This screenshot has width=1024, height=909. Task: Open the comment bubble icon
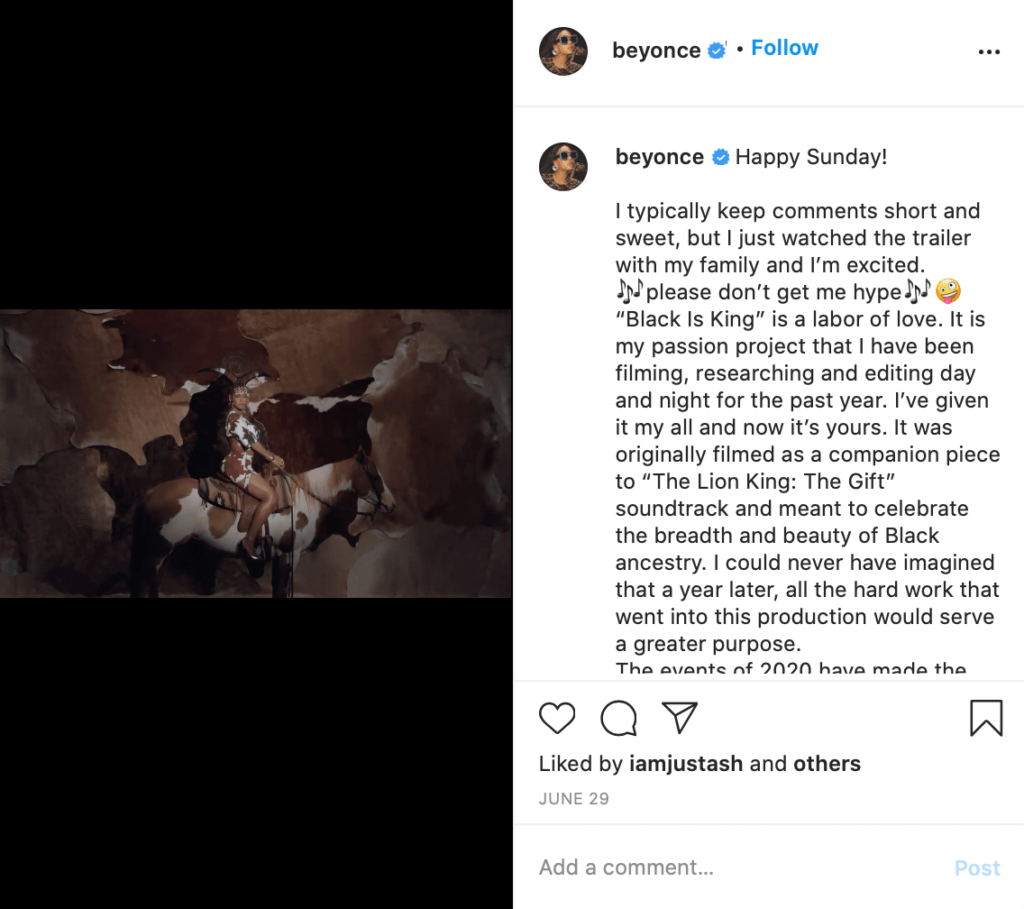tap(620, 718)
